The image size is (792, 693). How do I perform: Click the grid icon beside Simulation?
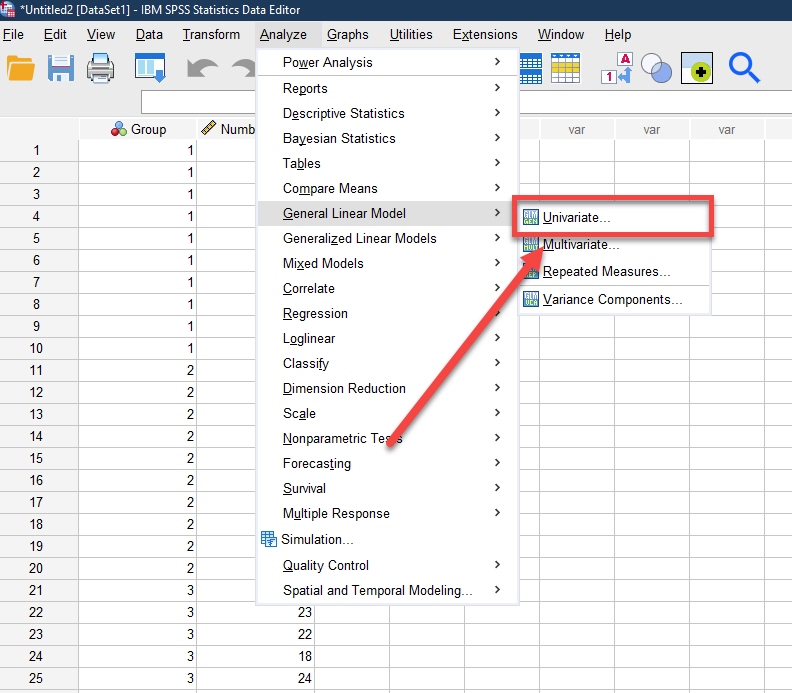[x=269, y=539]
